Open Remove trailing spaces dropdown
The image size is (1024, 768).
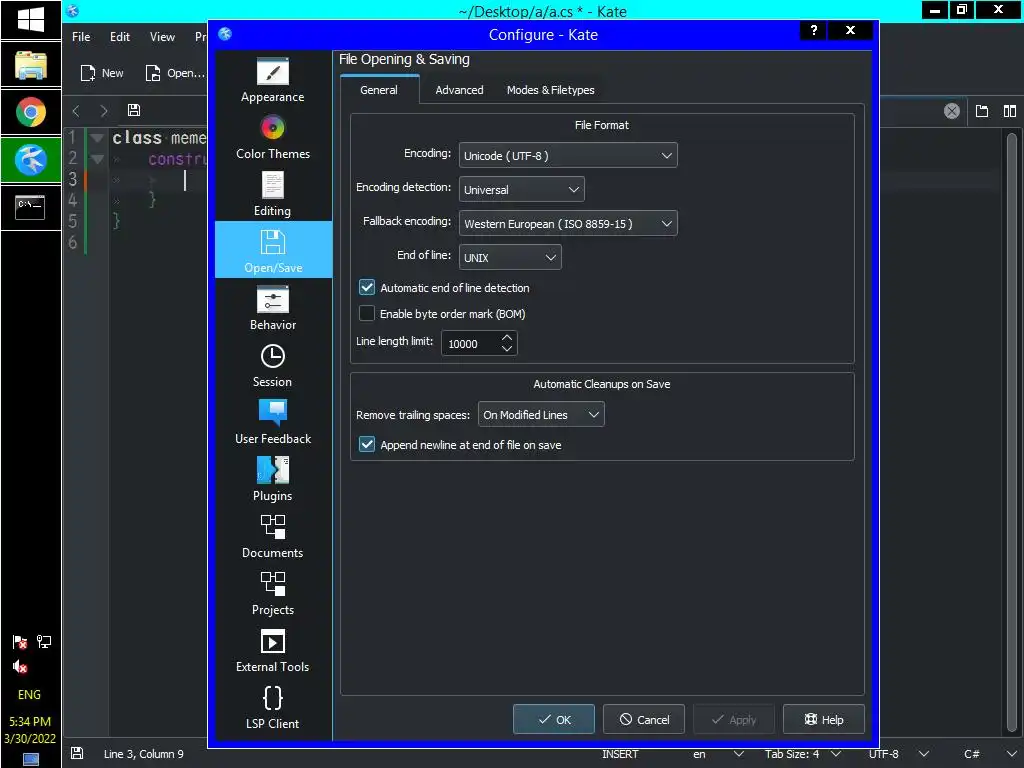coord(541,415)
